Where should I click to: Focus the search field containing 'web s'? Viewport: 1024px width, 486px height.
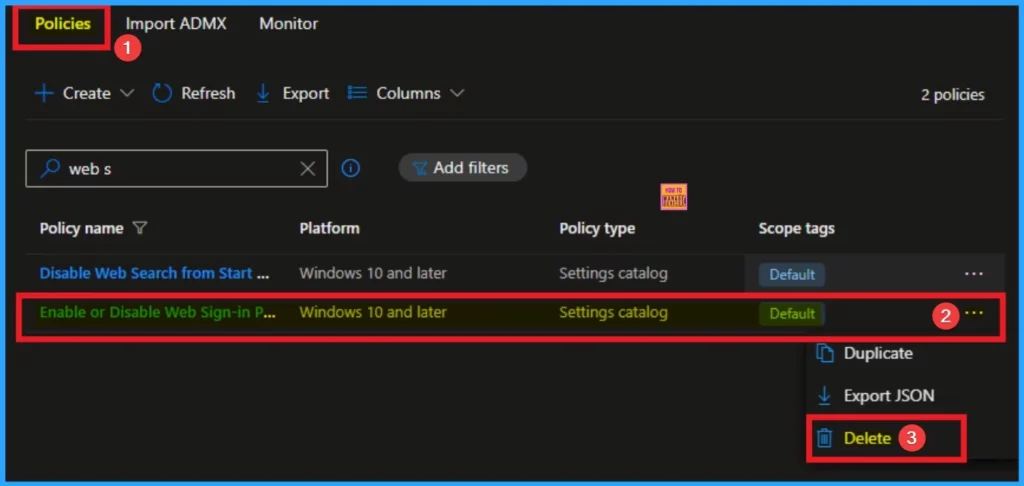click(176, 169)
